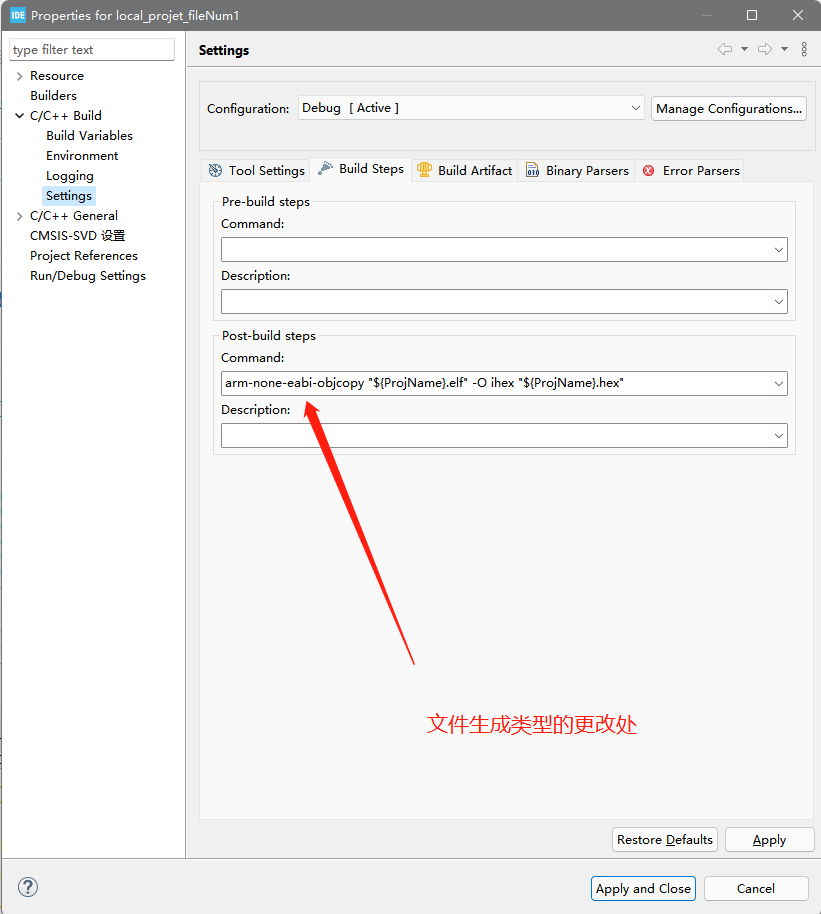Open CMSIS-SVD 设置 page
Image resolution: width=821 pixels, height=914 pixels.
tap(78, 235)
